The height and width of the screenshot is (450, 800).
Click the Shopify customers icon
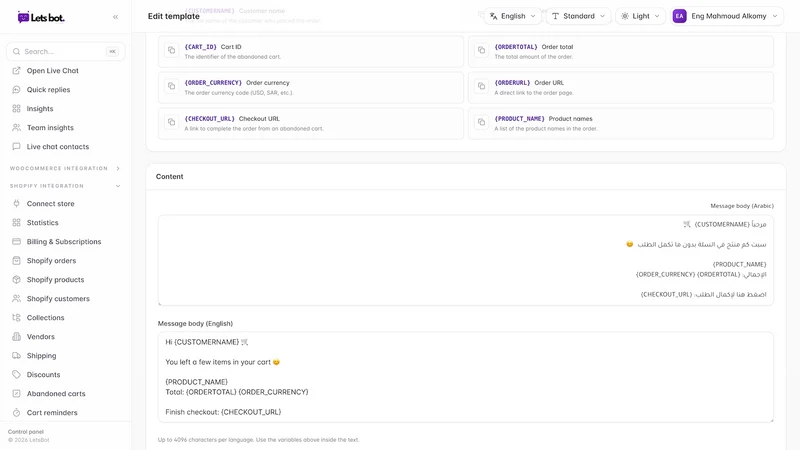[x=16, y=298]
